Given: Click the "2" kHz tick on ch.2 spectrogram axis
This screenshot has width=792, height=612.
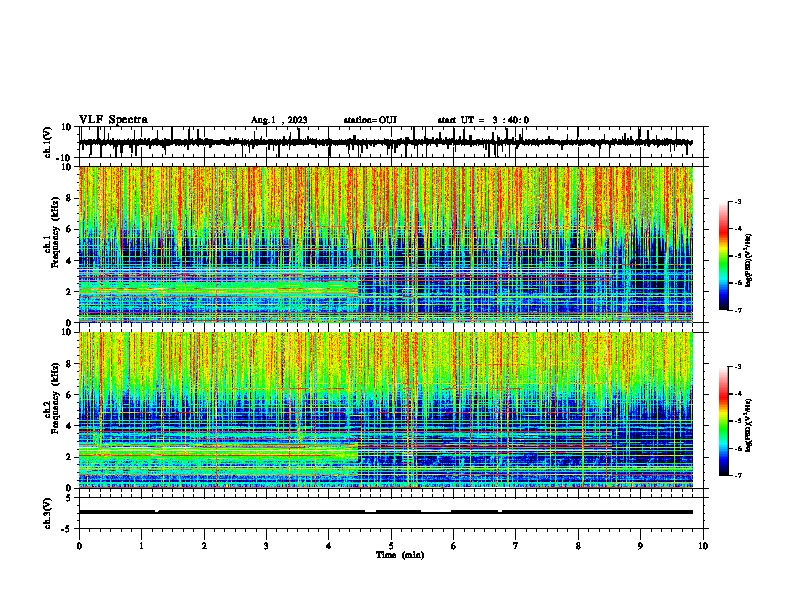Looking at the screenshot, I should (69, 457).
